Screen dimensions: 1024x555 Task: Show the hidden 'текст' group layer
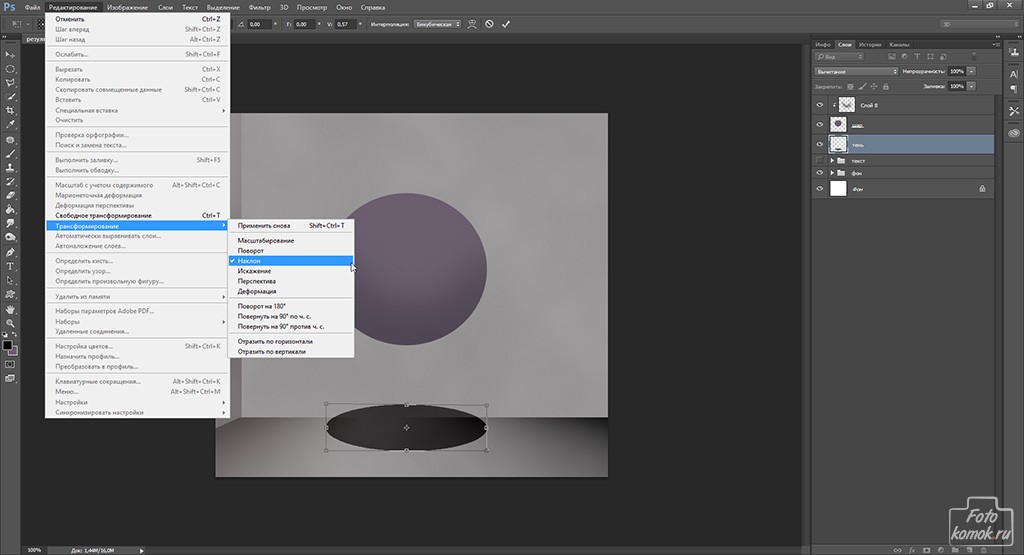[x=820, y=160]
